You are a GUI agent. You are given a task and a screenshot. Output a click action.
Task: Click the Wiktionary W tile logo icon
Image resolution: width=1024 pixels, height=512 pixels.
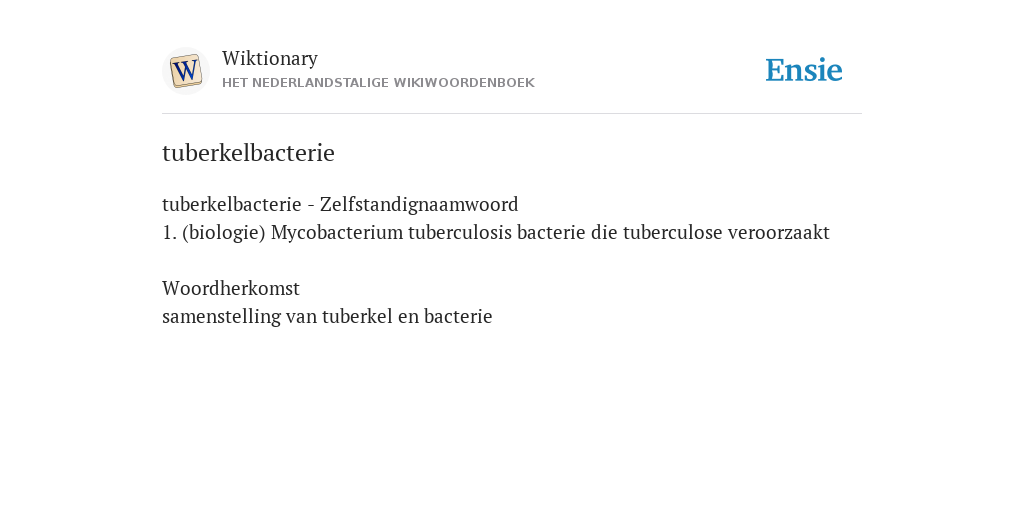185,71
